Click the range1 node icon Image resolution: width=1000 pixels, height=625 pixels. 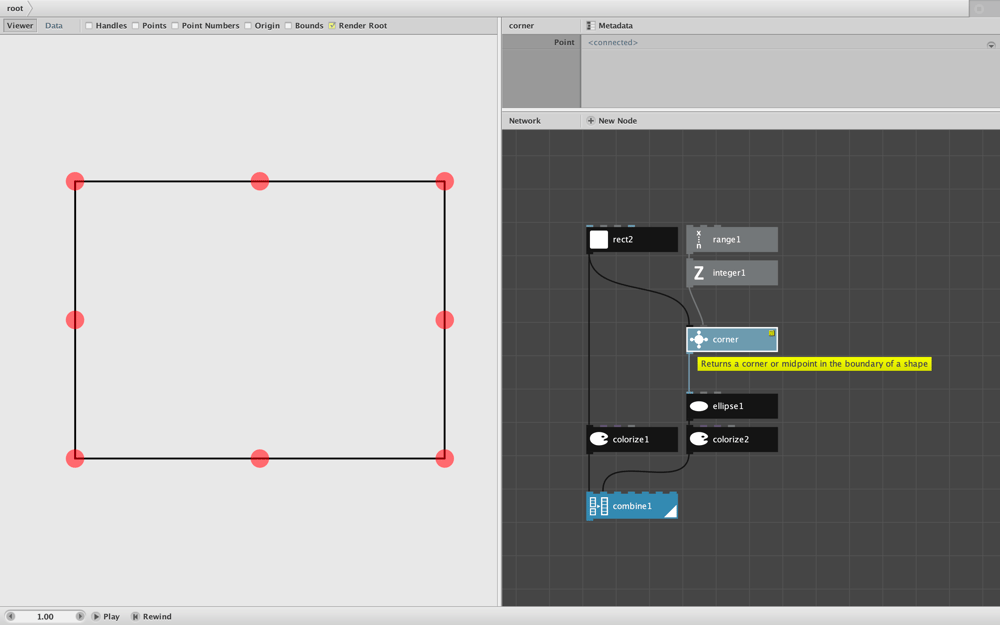(x=698, y=240)
